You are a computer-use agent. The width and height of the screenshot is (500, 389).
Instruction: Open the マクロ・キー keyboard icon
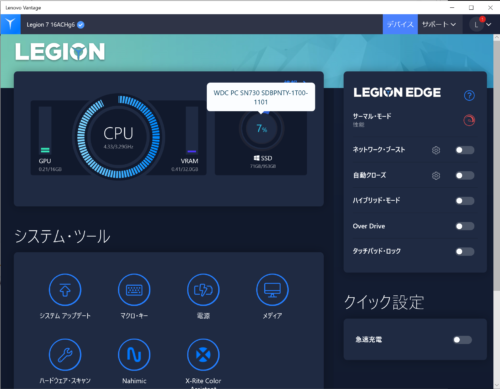(x=134, y=290)
